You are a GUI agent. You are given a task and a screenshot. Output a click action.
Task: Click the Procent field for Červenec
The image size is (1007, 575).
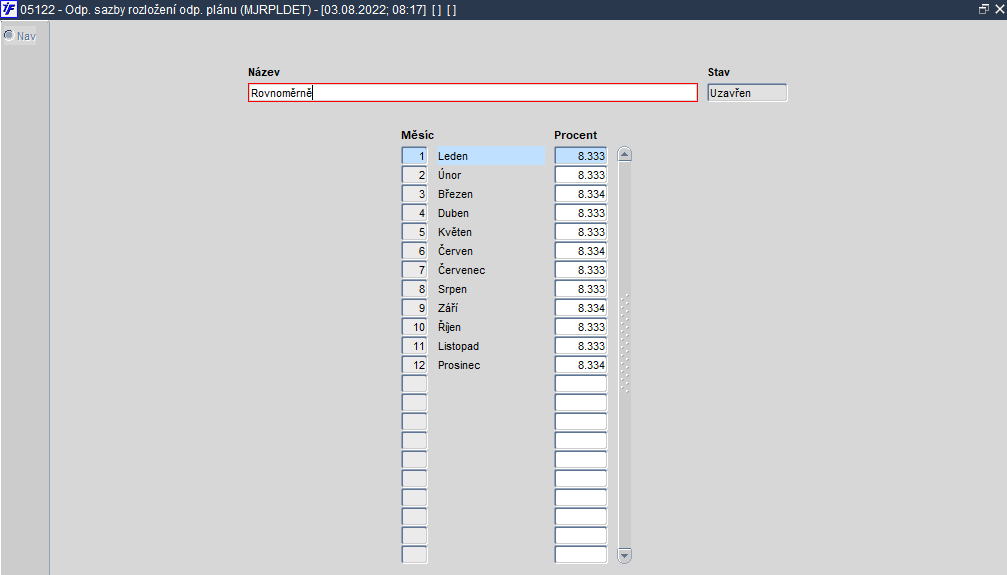point(581,270)
